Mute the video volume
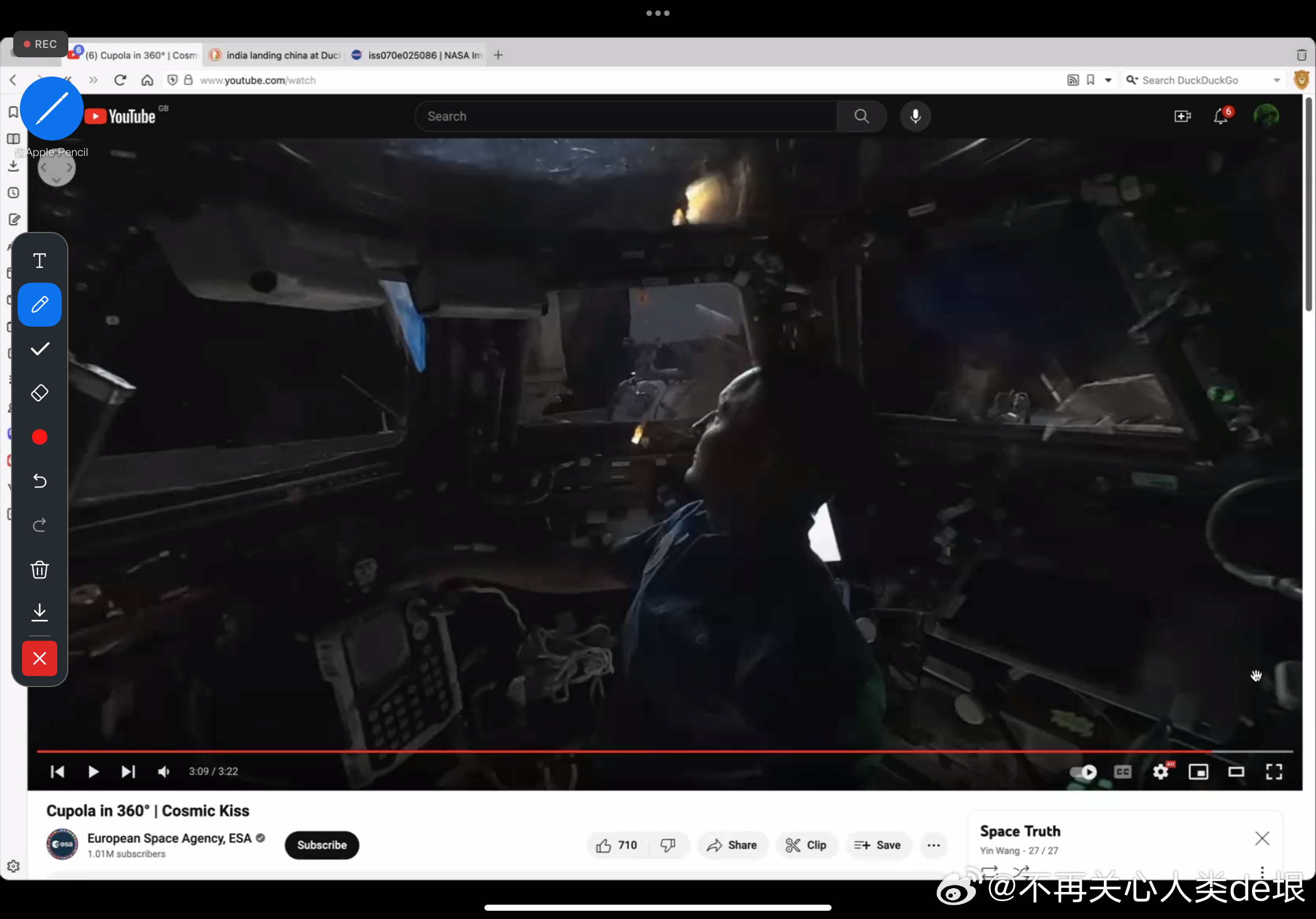The width and height of the screenshot is (1316, 919). click(164, 771)
